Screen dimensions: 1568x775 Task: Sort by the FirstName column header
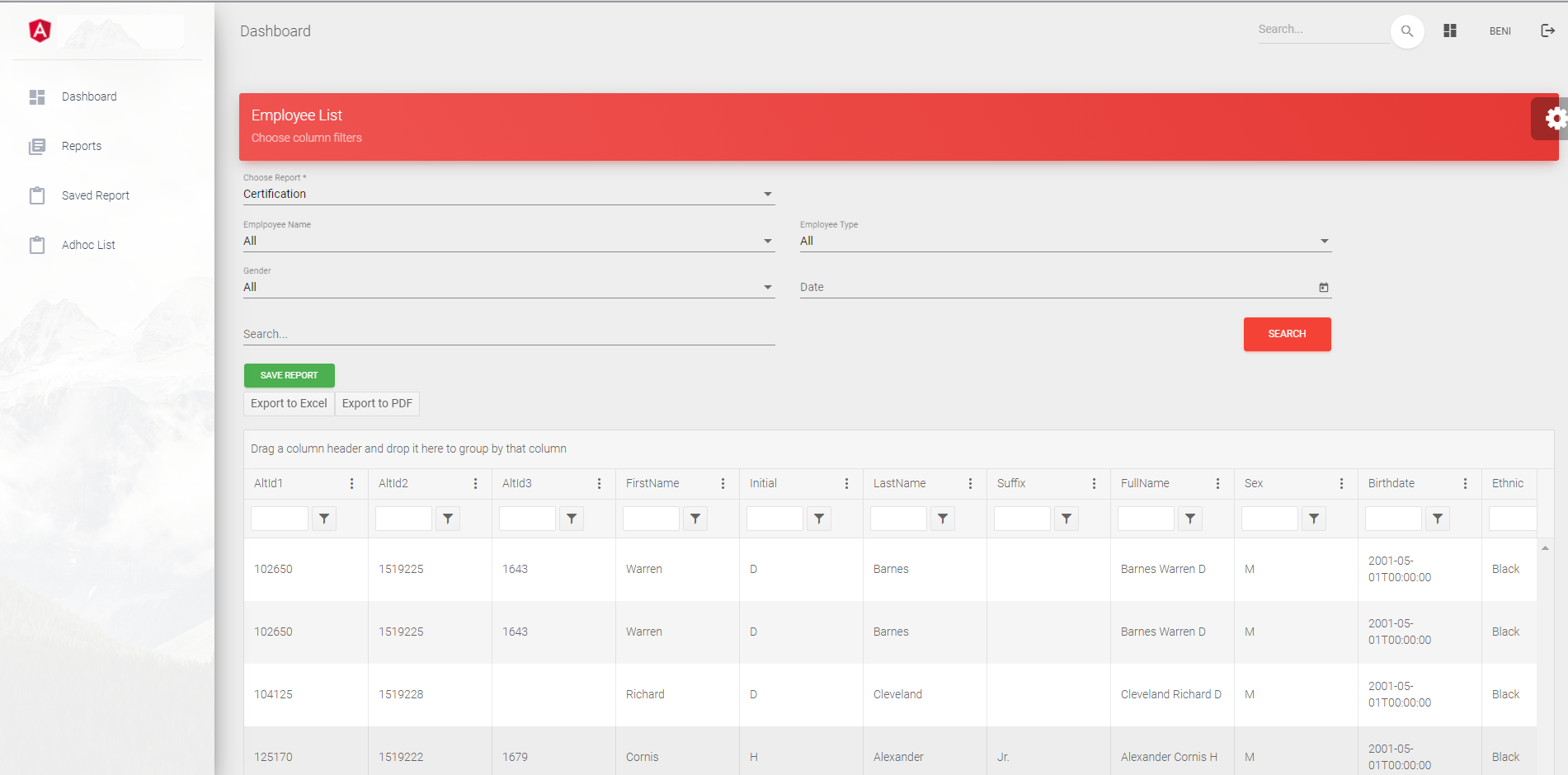click(652, 484)
